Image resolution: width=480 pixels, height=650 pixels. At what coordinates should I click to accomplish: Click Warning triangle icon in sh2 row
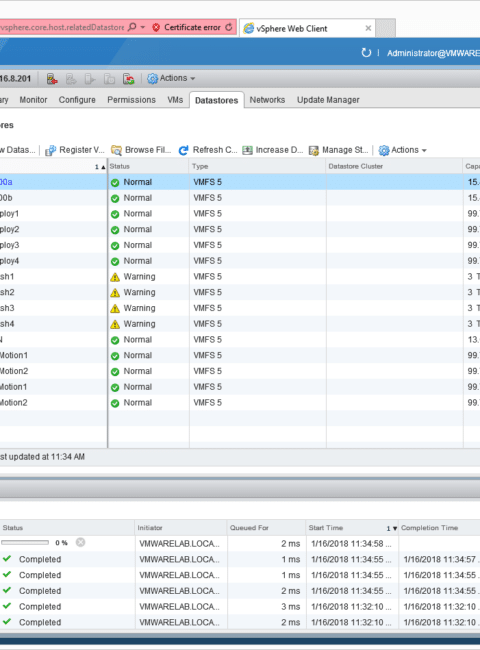[115, 293]
